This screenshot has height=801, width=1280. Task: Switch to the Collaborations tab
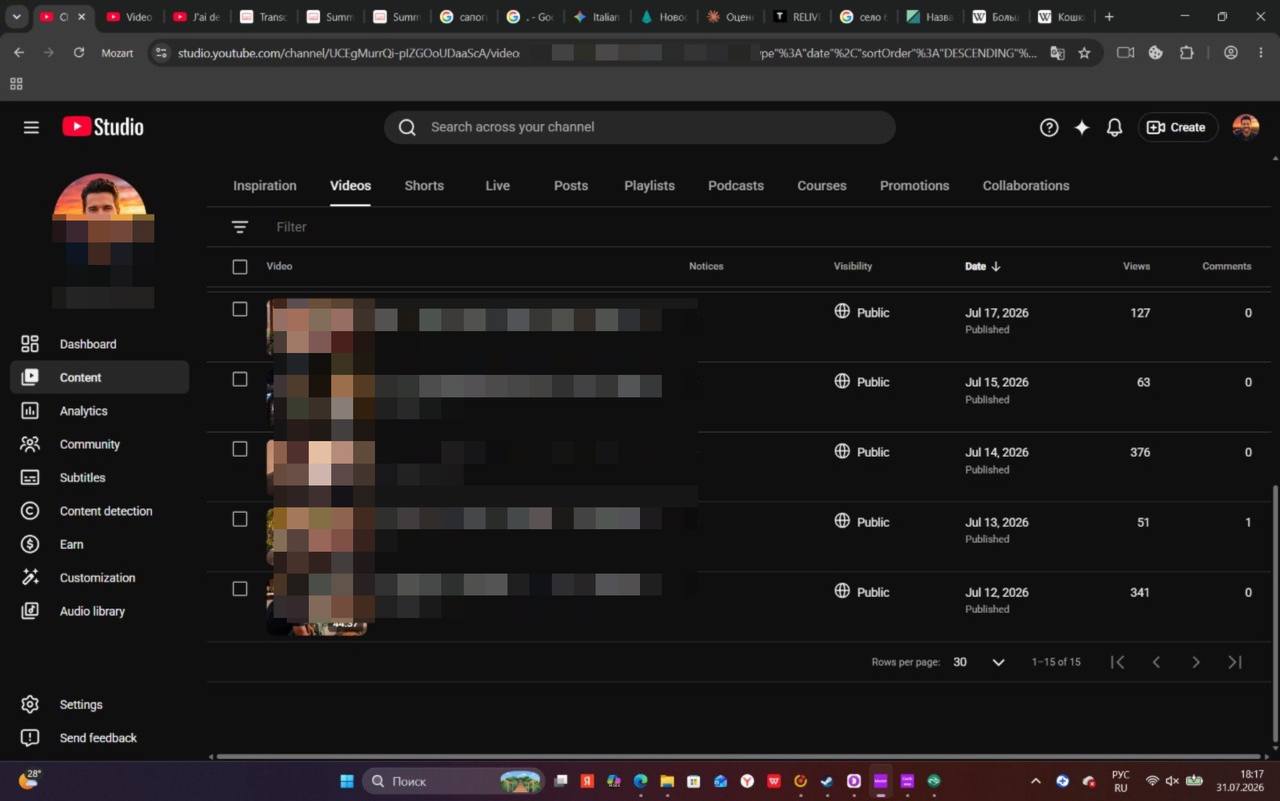[1026, 186]
